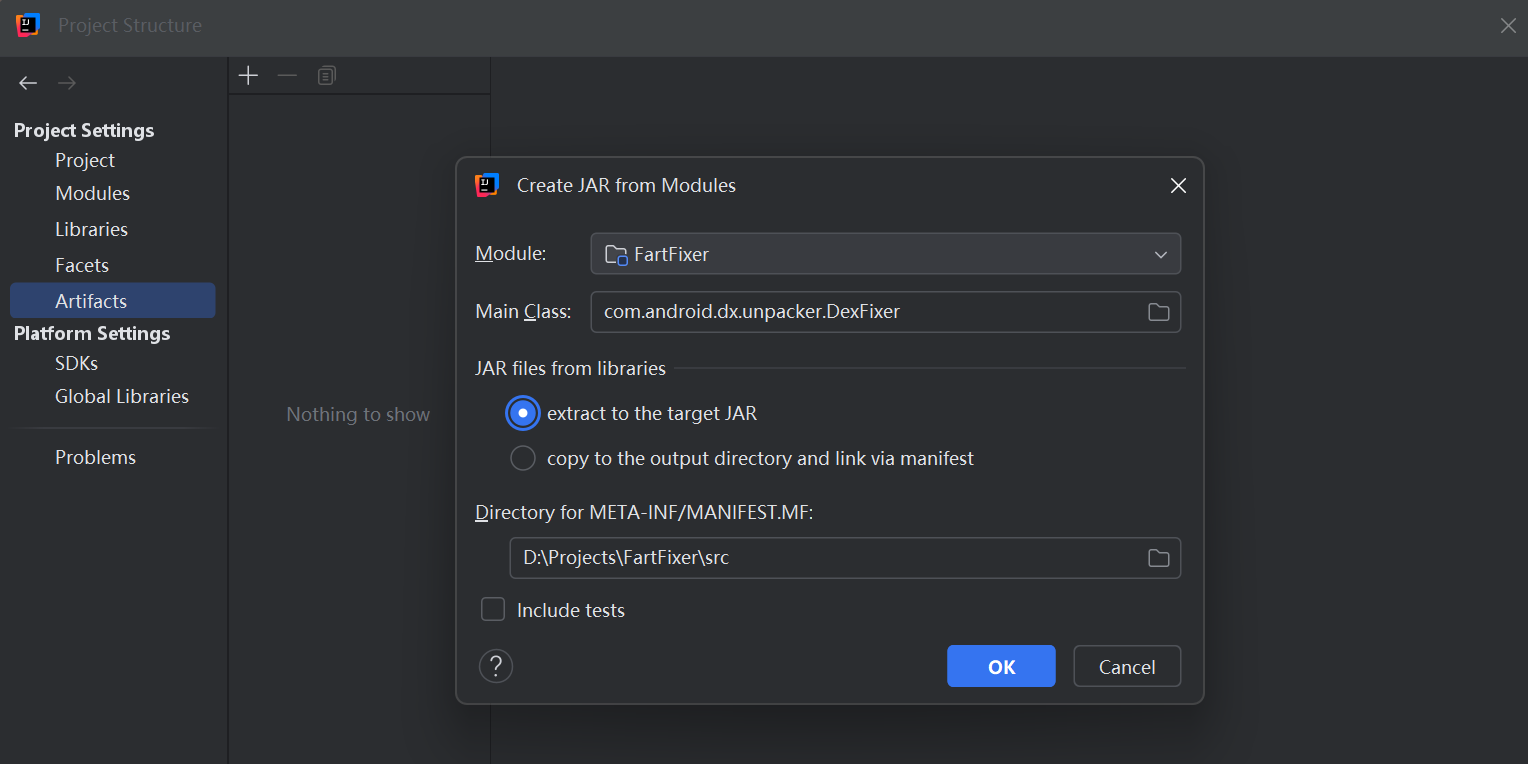This screenshot has width=1528, height=764.
Task: Add a new artifact with plus icon
Action: pyautogui.click(x=248, y=76)
